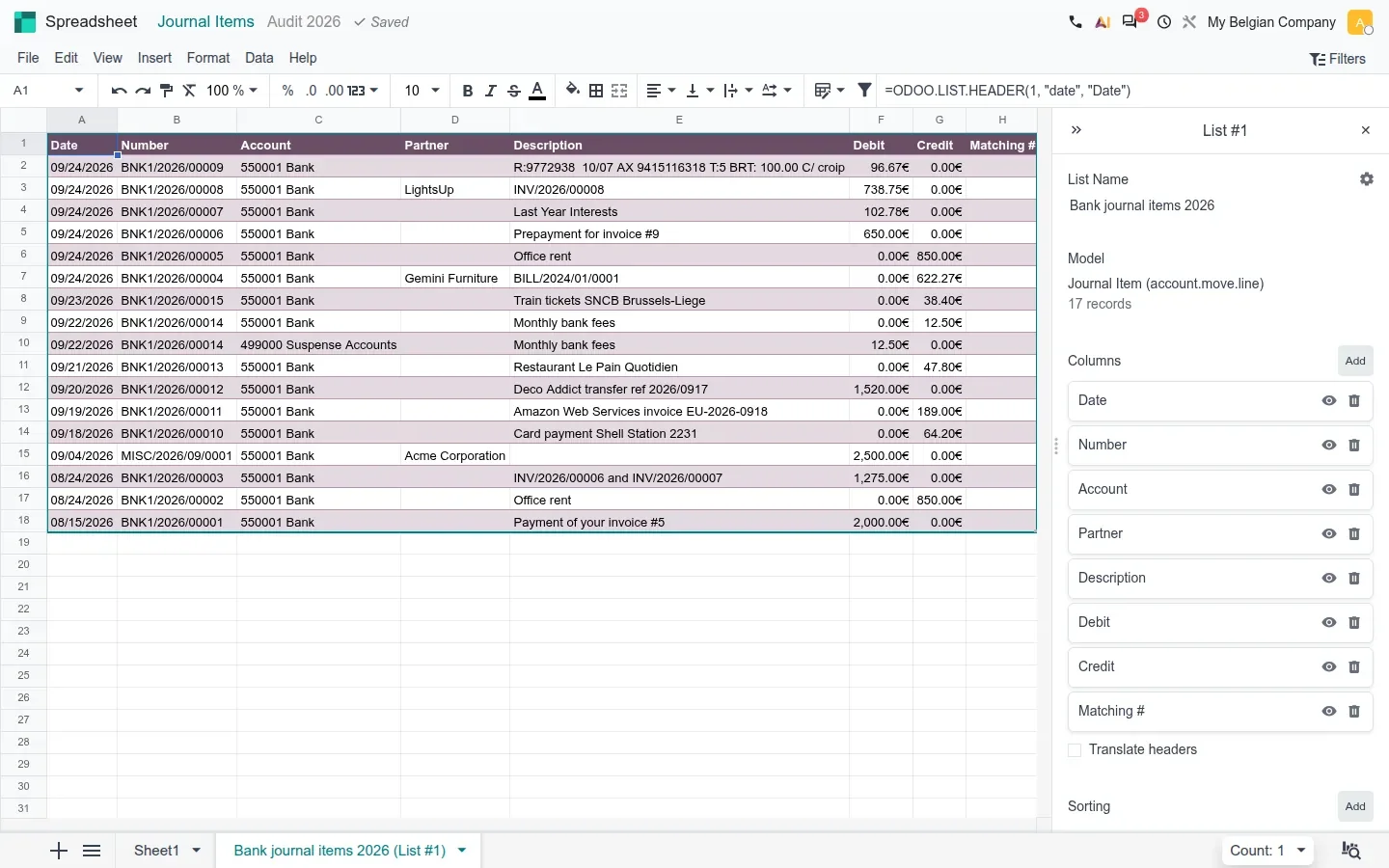The image size is (1389, 868).
Task: Toggle strikethrough formatting
Action: pyautogui.click(x=514, y=91)
